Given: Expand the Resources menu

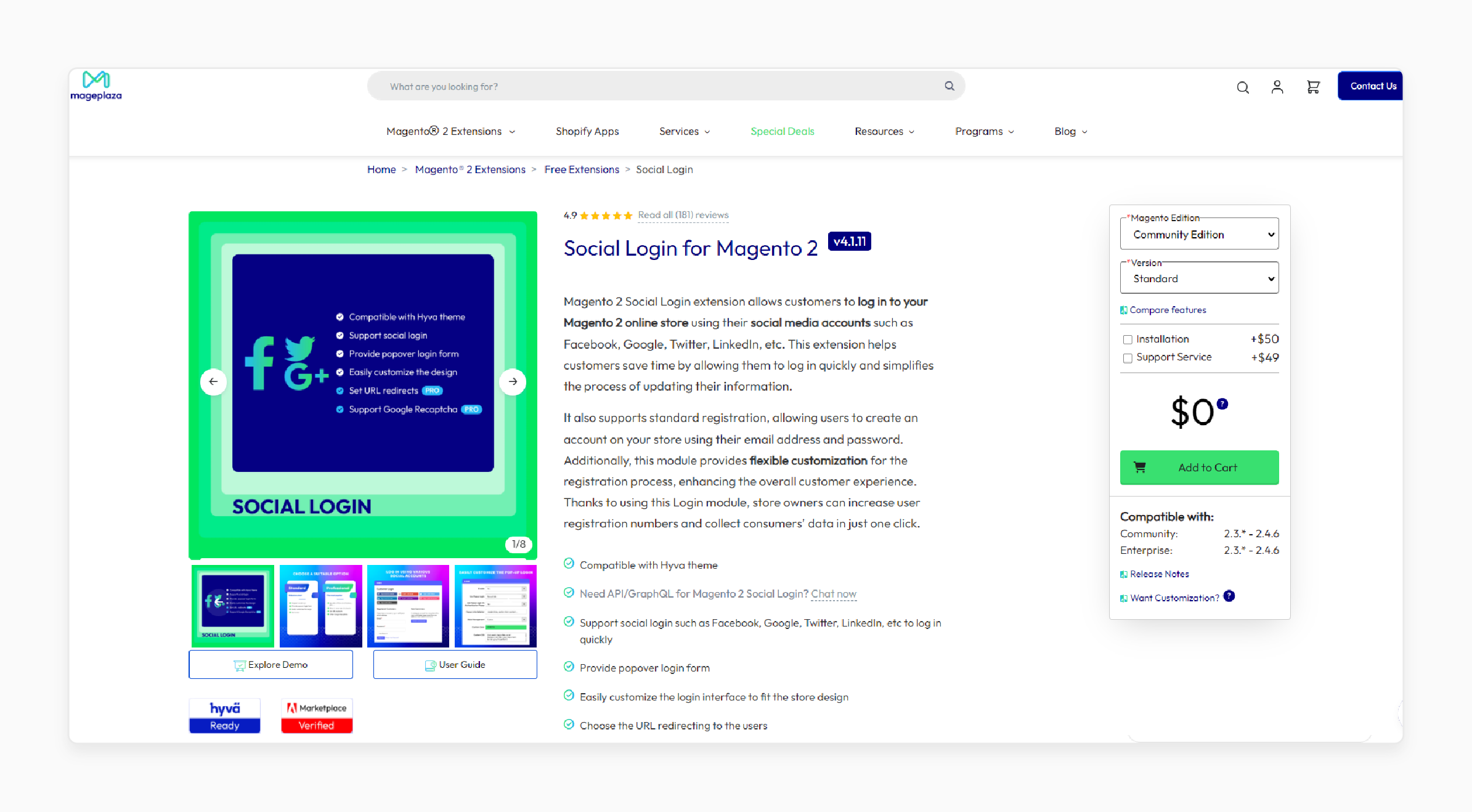Looking at the screenshot, I should coord(884,131).
